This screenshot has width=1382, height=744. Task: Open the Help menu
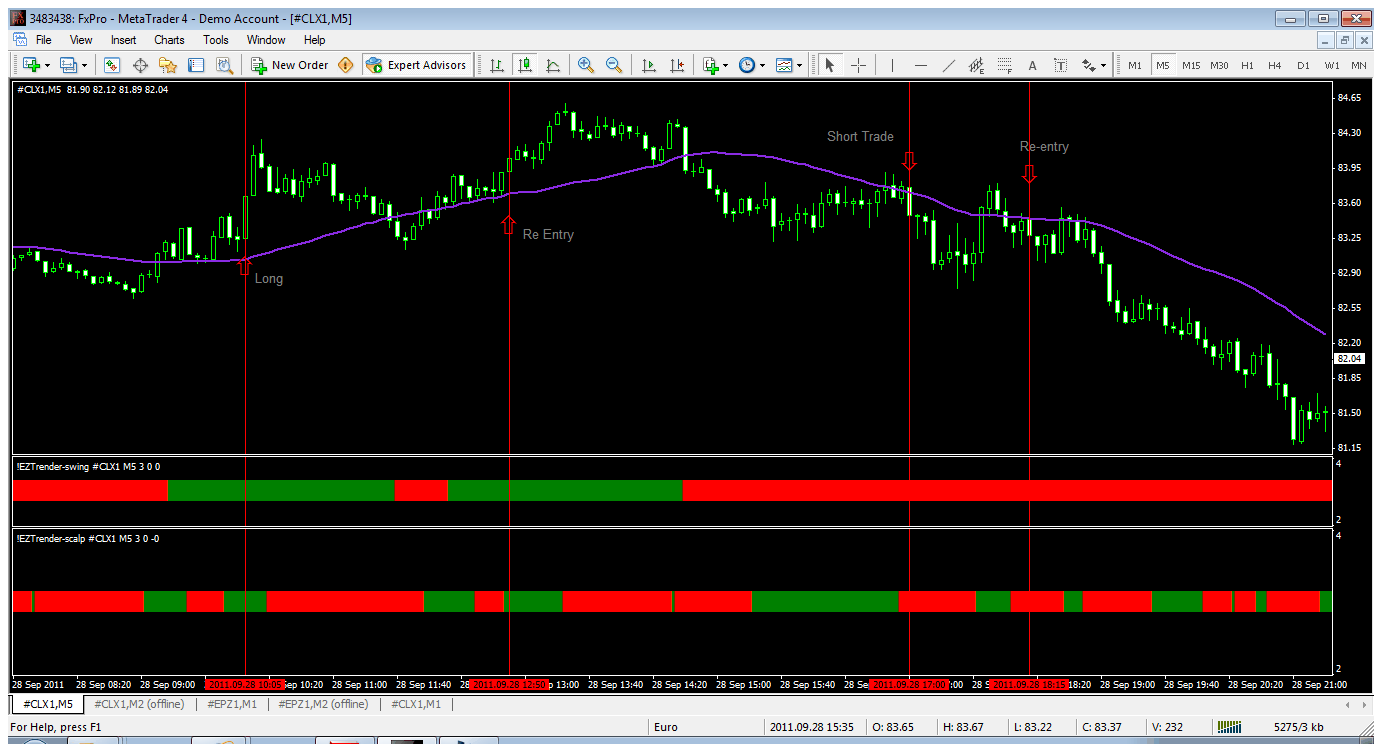tap(315, 40)
